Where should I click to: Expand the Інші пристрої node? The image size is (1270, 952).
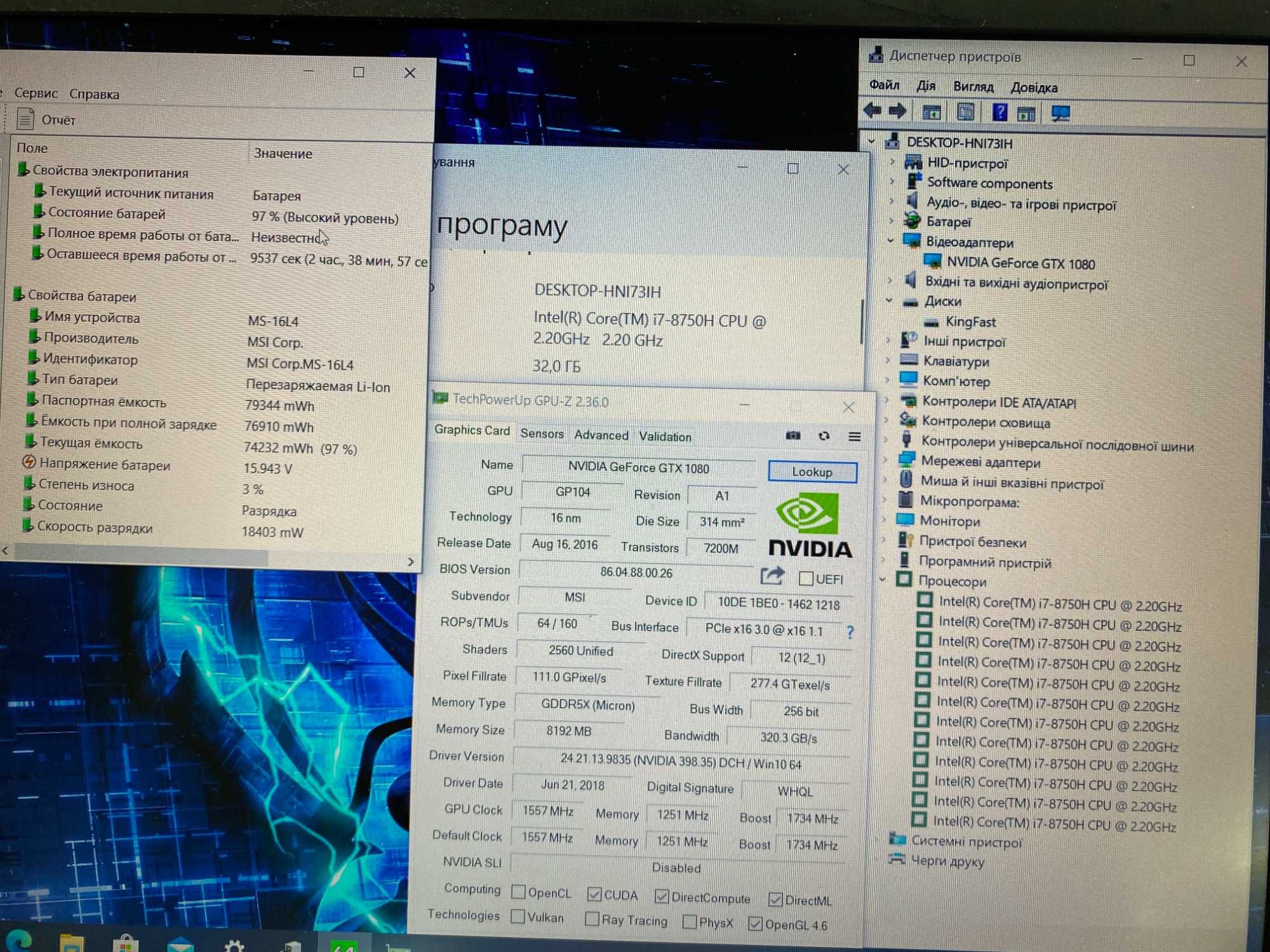[x=888, y=340]
